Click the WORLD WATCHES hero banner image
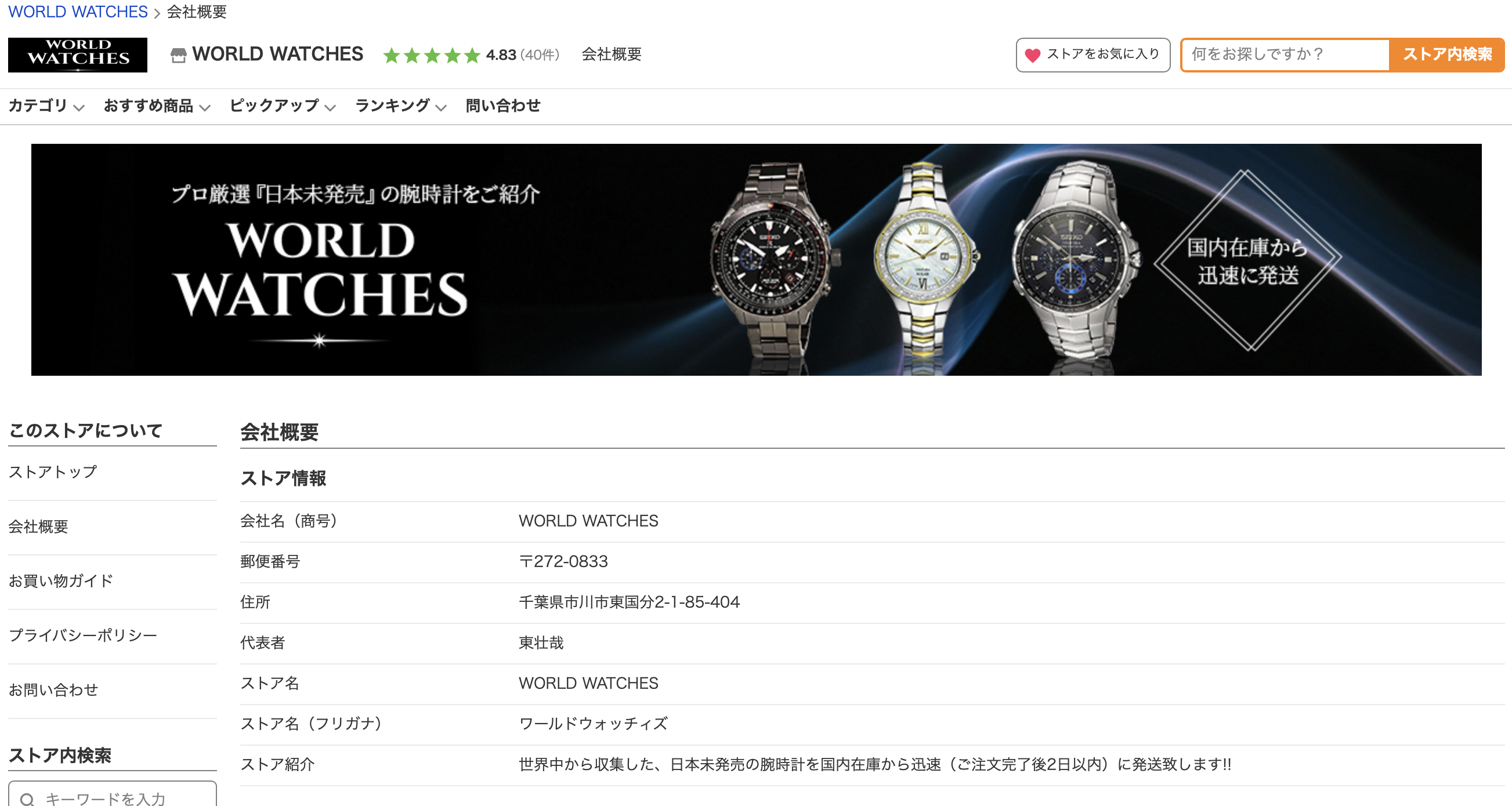 point(756,259)
